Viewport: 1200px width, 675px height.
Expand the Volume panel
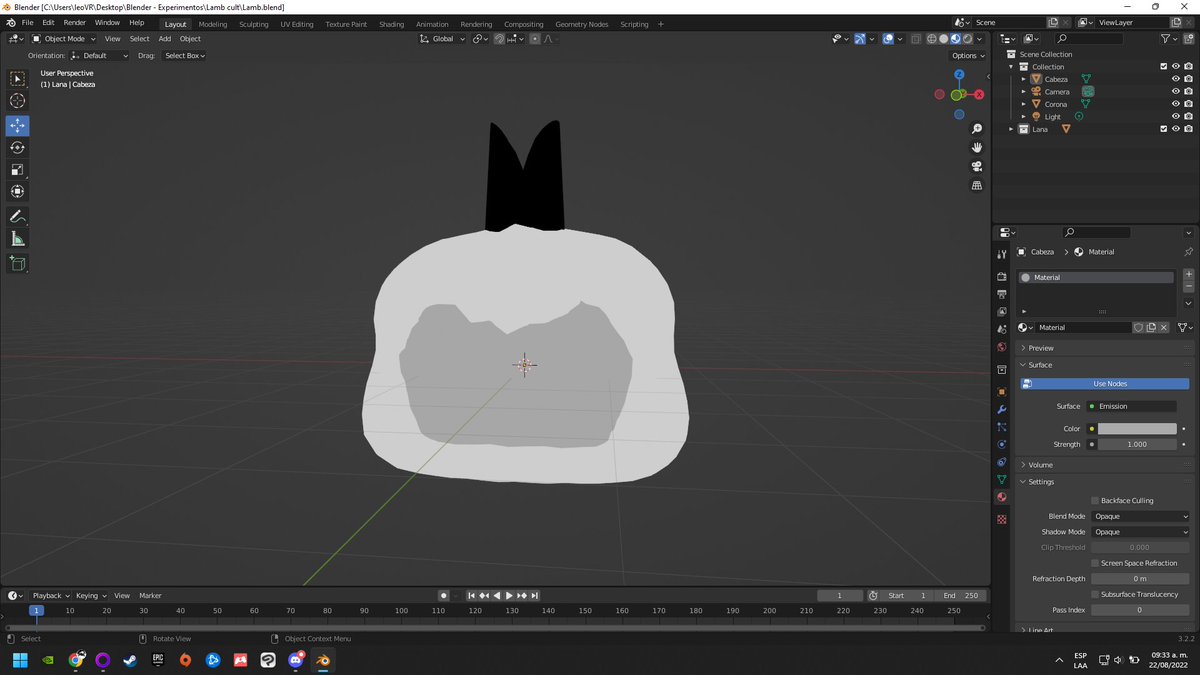pyautogui.click(x=1040, y=465)
